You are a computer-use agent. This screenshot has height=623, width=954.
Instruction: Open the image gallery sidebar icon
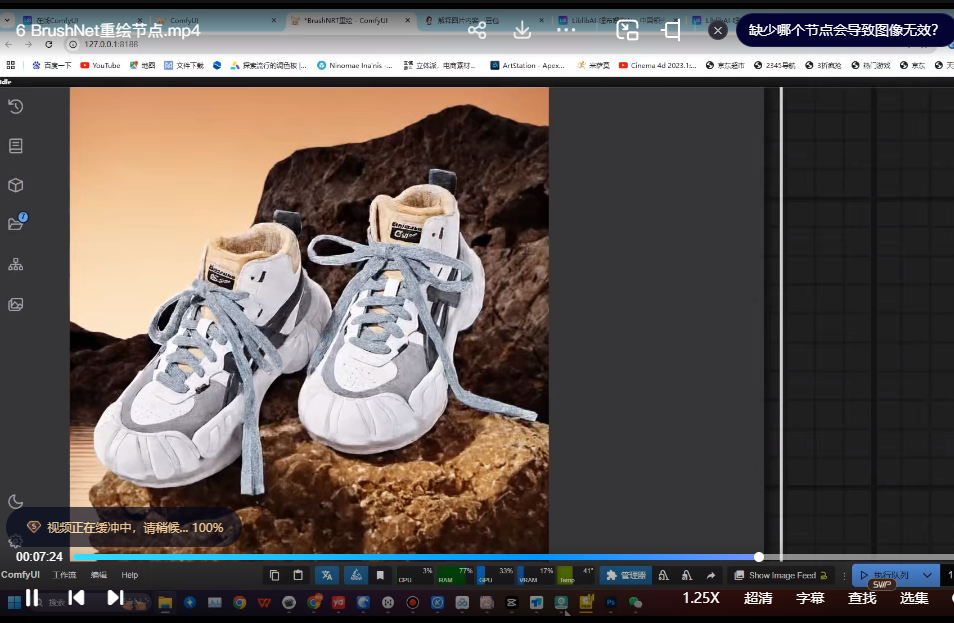(x=16, y=304)
